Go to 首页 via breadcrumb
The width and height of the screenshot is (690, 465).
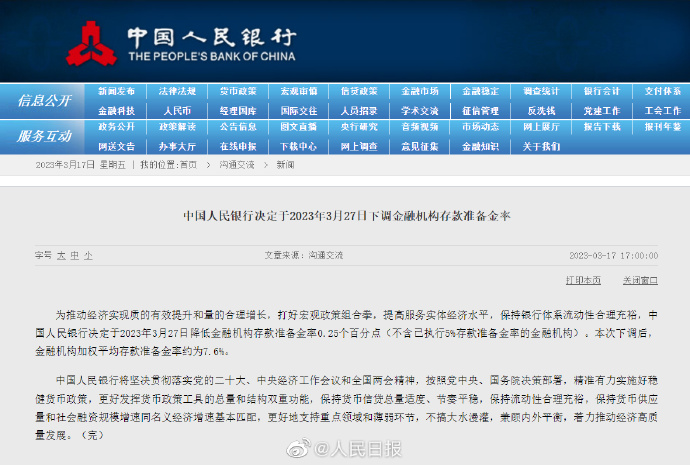(188, 165)
